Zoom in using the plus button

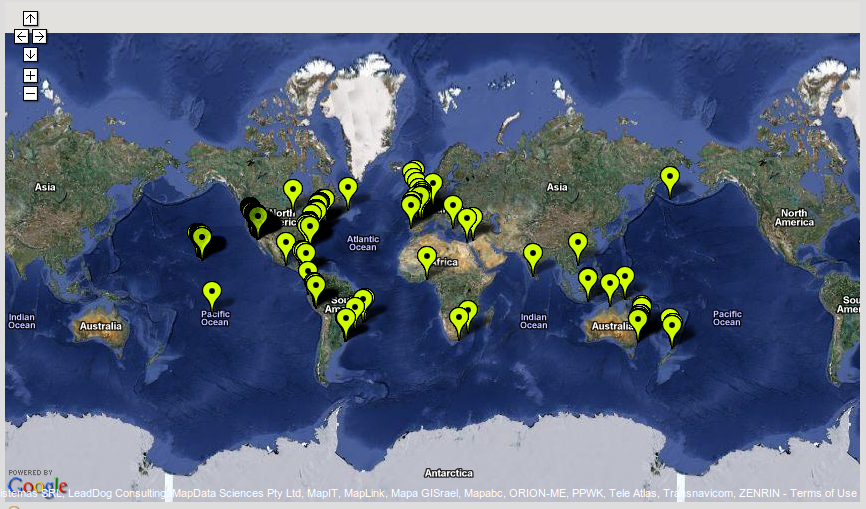pos(30,75)
